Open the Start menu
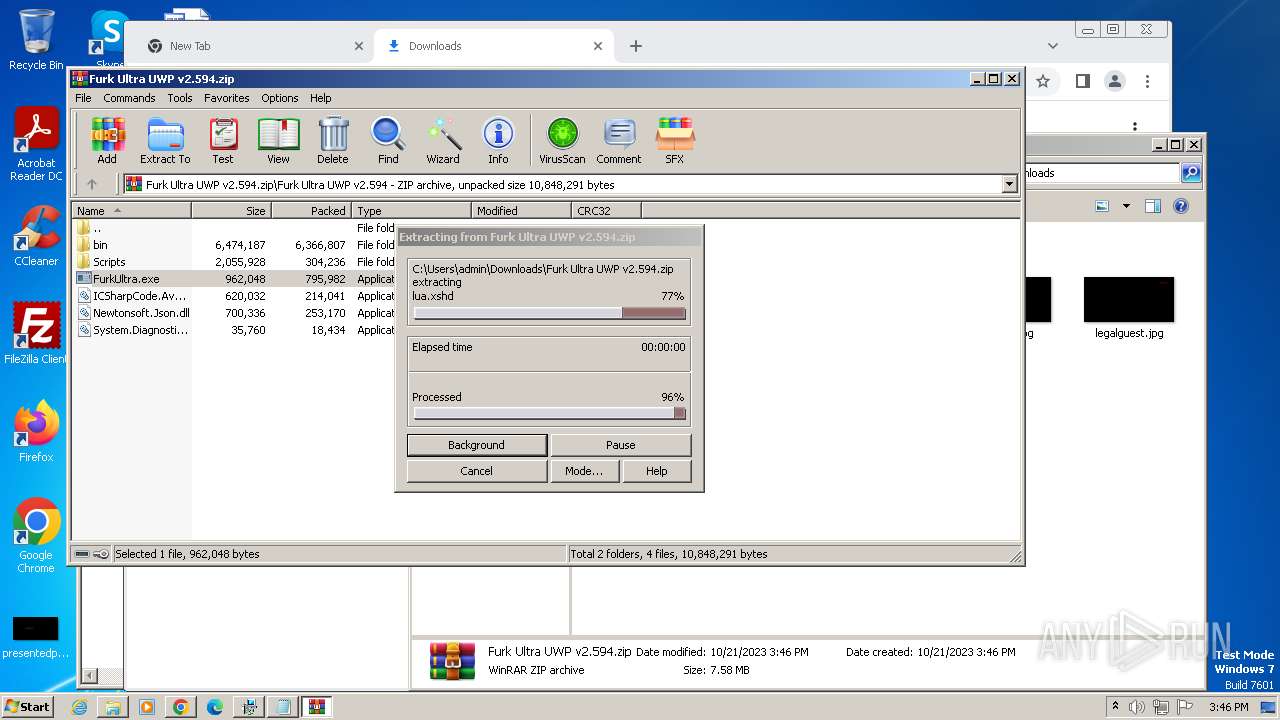 pyautogui.click(x=27, y=707)
